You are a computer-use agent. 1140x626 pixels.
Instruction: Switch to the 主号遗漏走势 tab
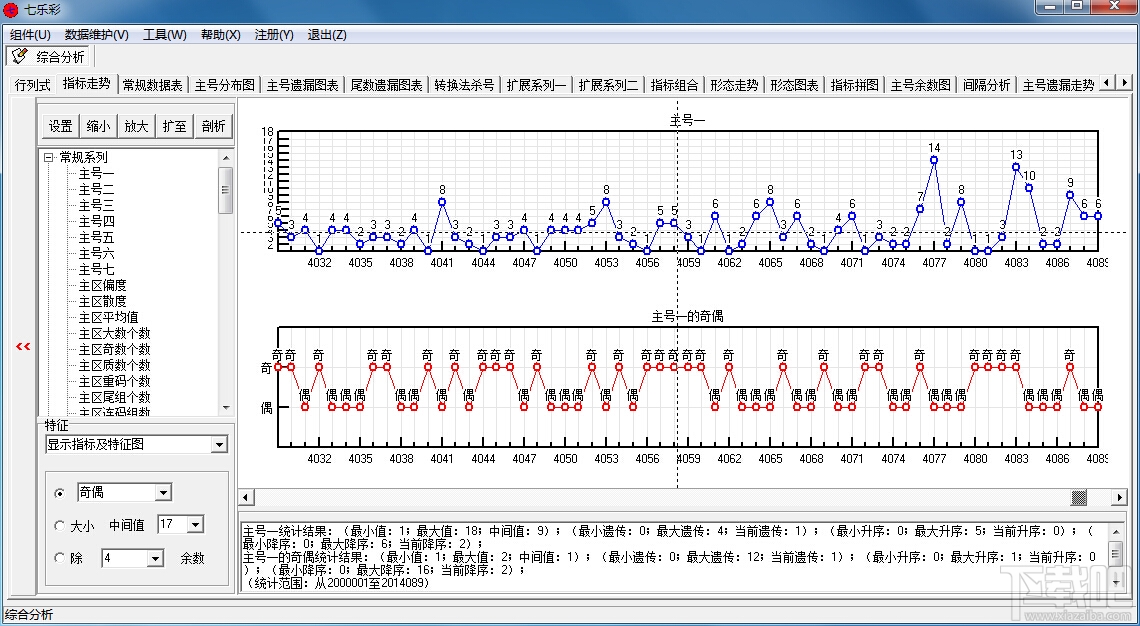click(1058, 85)
